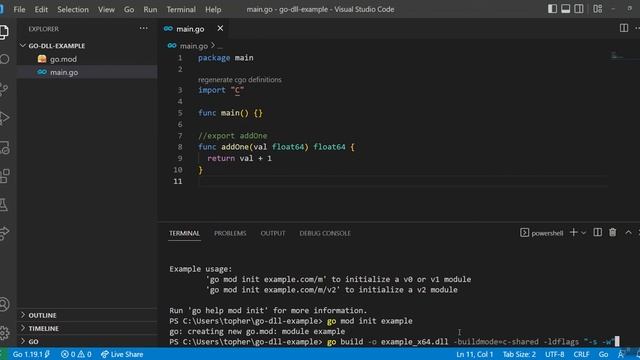This screenshot has width=640, height=360.
Task: Click the 'package main' line text
Action: click(x=225, y=58)
